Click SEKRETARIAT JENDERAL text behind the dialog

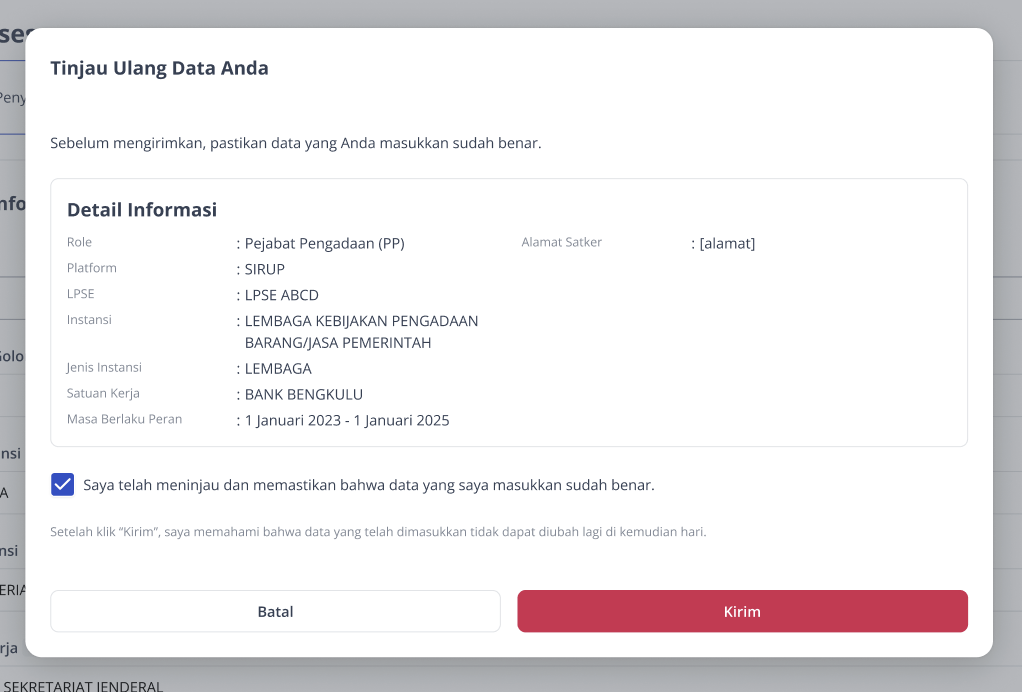click(x=83, y=686)
